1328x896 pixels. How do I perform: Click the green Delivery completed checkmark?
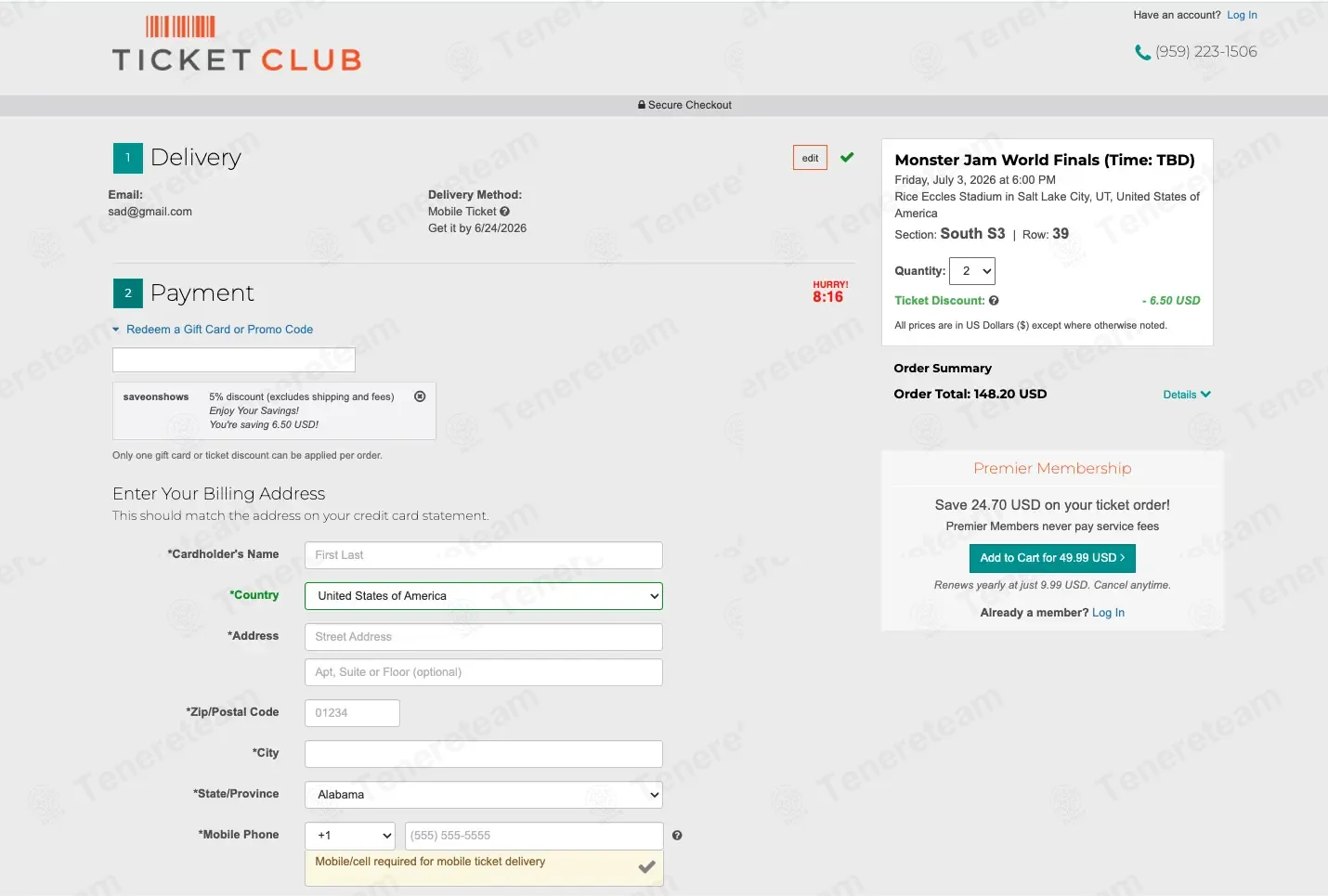point(847,158)
